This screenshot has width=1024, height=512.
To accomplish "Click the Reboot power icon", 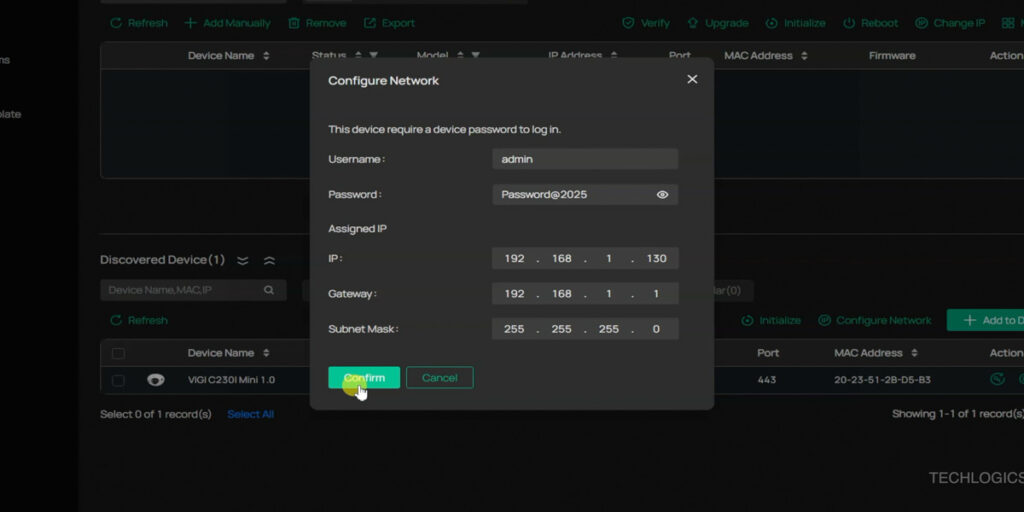I will (x=849, y=23).
